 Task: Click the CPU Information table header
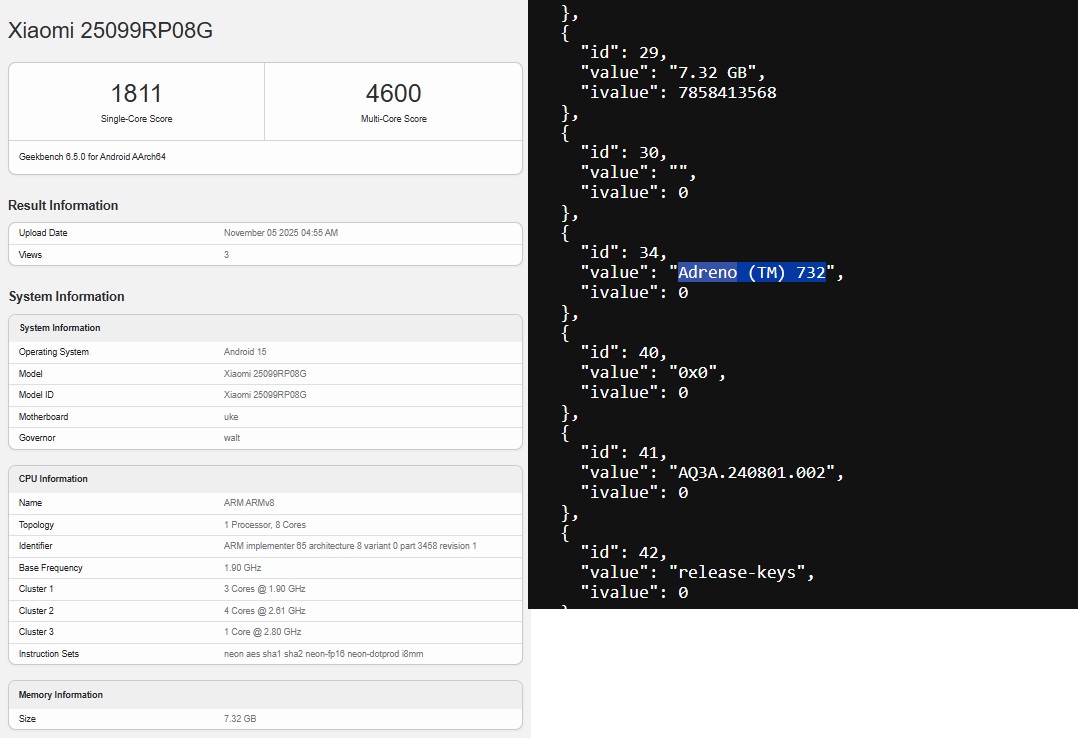tap(53, 479)
